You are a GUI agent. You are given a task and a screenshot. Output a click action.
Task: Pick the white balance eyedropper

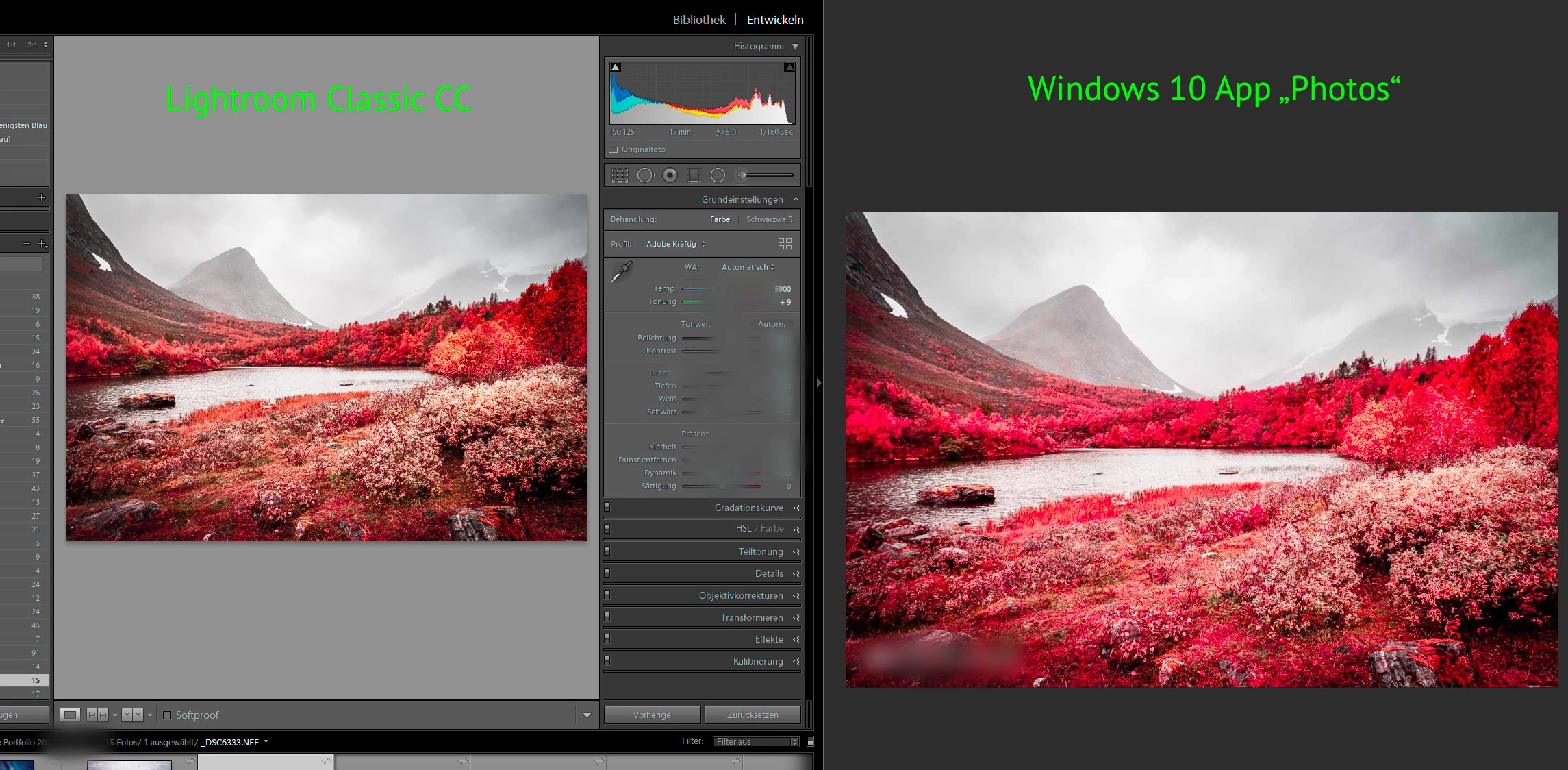coord(622,272)
